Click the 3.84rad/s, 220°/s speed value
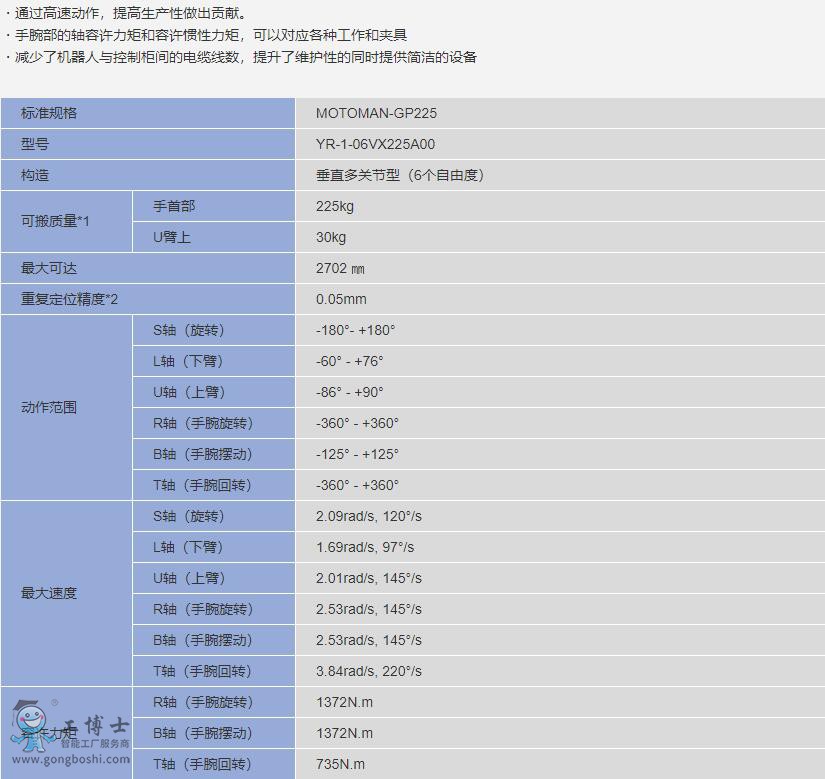 (x=368, y=671)
